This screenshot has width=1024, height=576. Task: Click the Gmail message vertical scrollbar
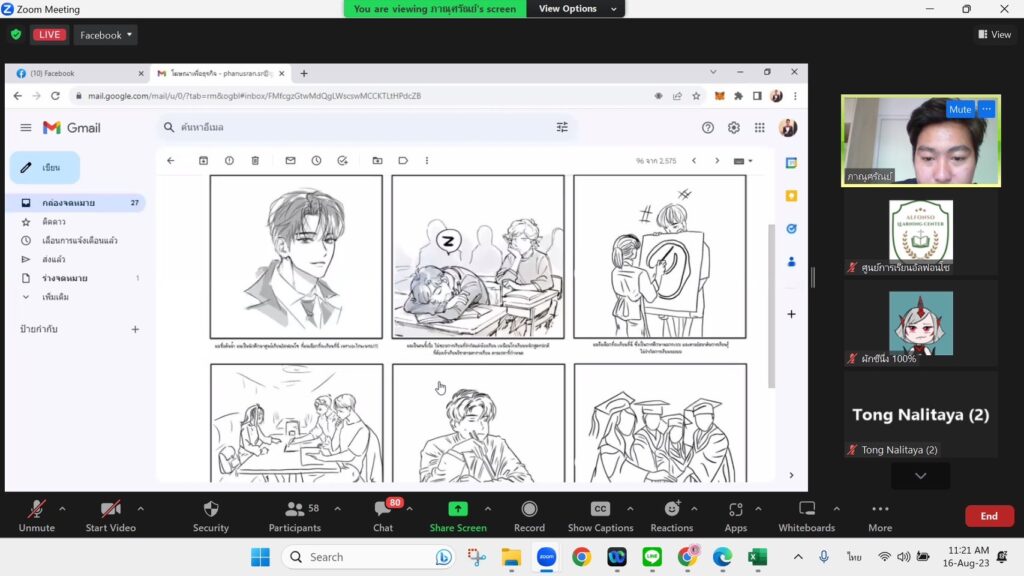770,300
